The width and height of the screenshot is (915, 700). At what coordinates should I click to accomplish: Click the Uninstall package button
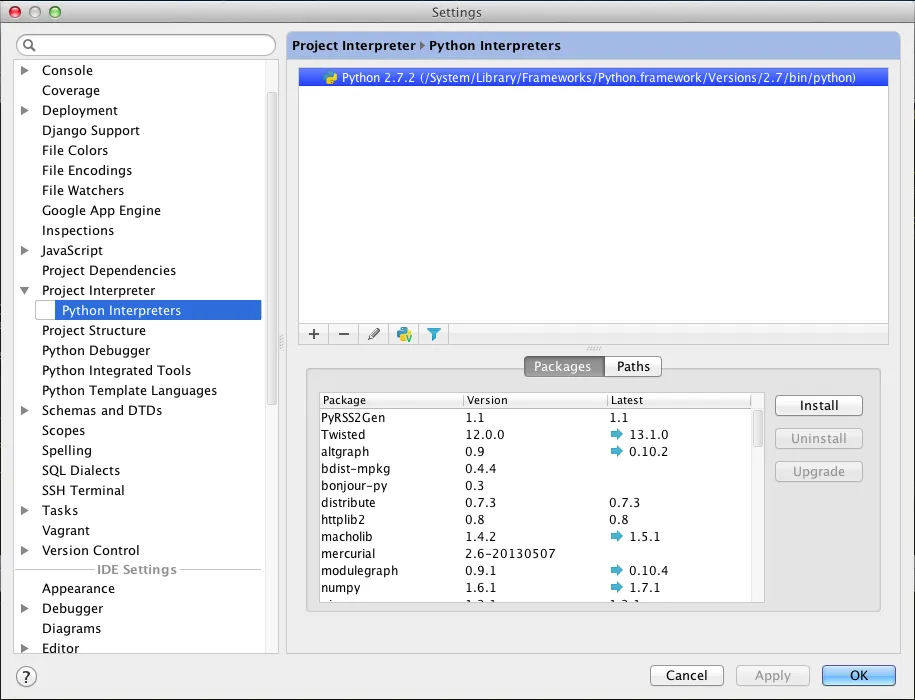tap(819, 439)
